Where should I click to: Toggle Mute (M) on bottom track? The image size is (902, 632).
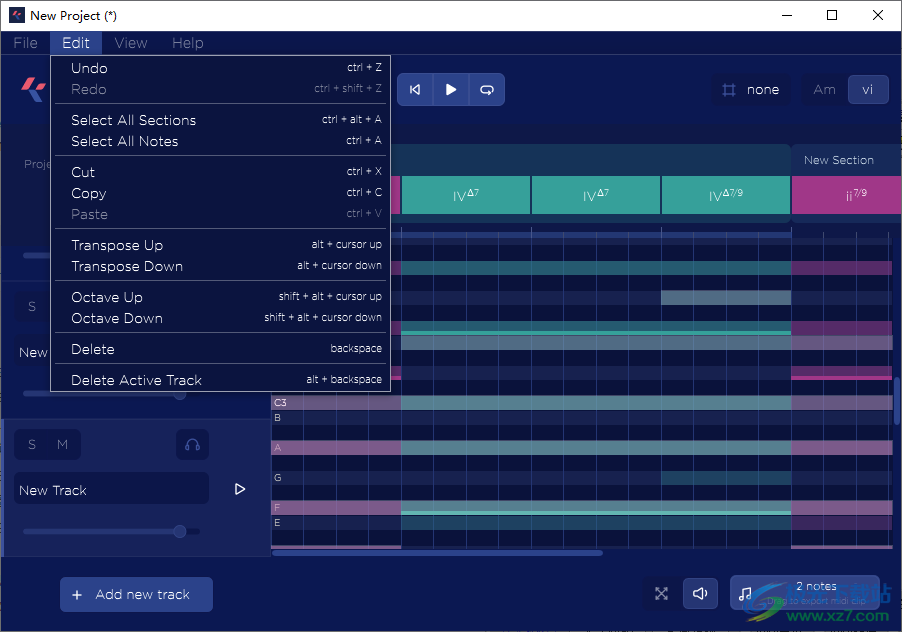coord(62,445)
